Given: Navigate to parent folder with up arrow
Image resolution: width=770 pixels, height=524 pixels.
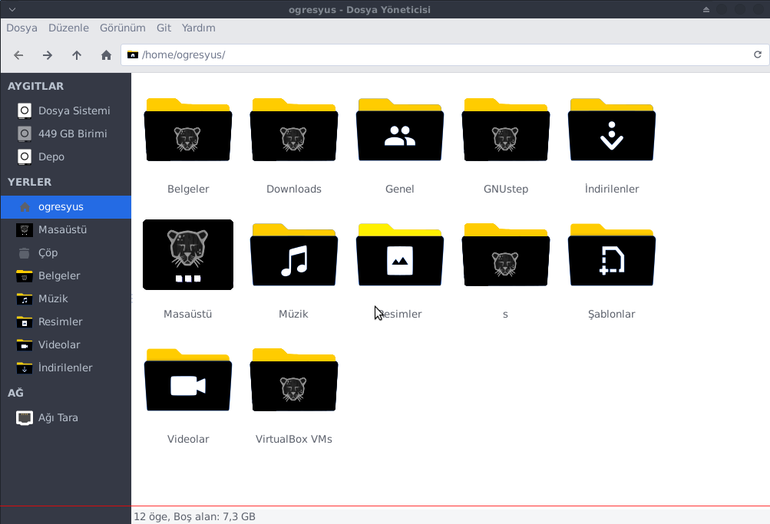Looking at the screenshot, I should pyautogui.click(x=77, y=55).
